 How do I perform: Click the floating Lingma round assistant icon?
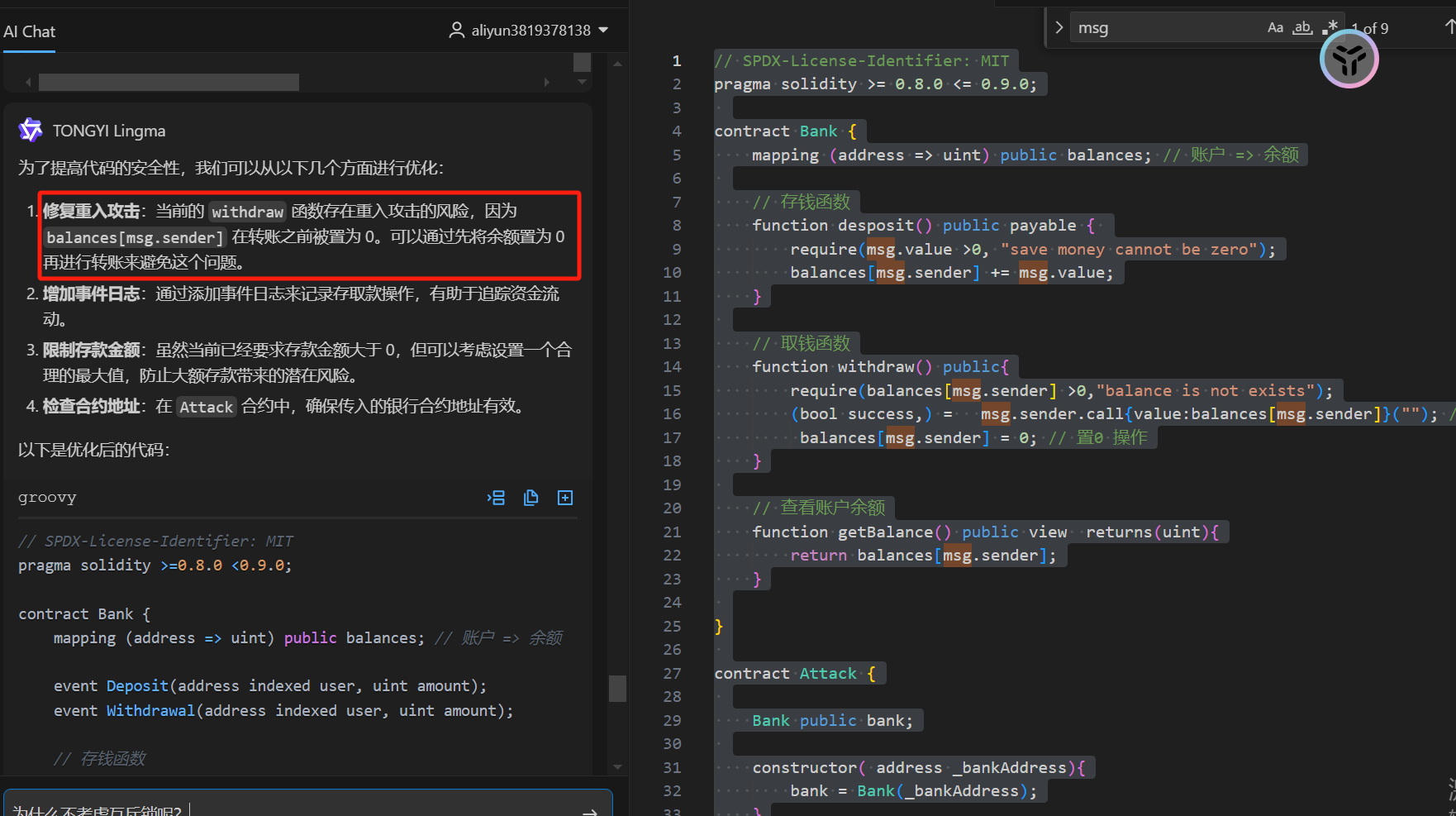pos(1349,59)
